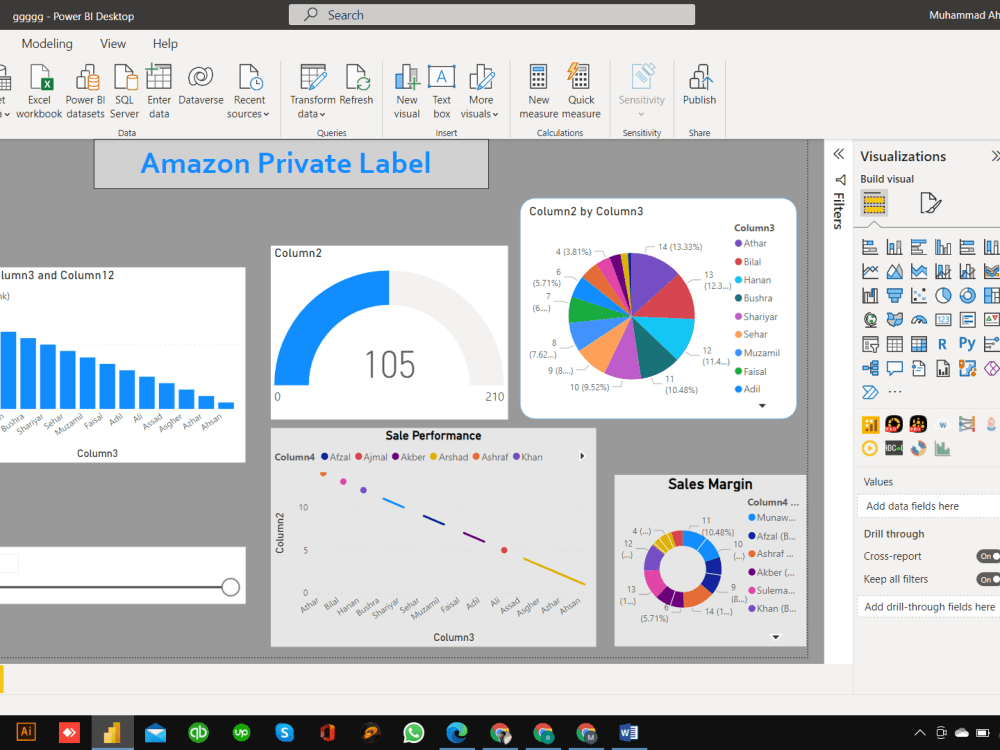The height and width of the screenshot is (750, 1000).
Task: Pick the Gauge visual icon
Action: (918, 320)
